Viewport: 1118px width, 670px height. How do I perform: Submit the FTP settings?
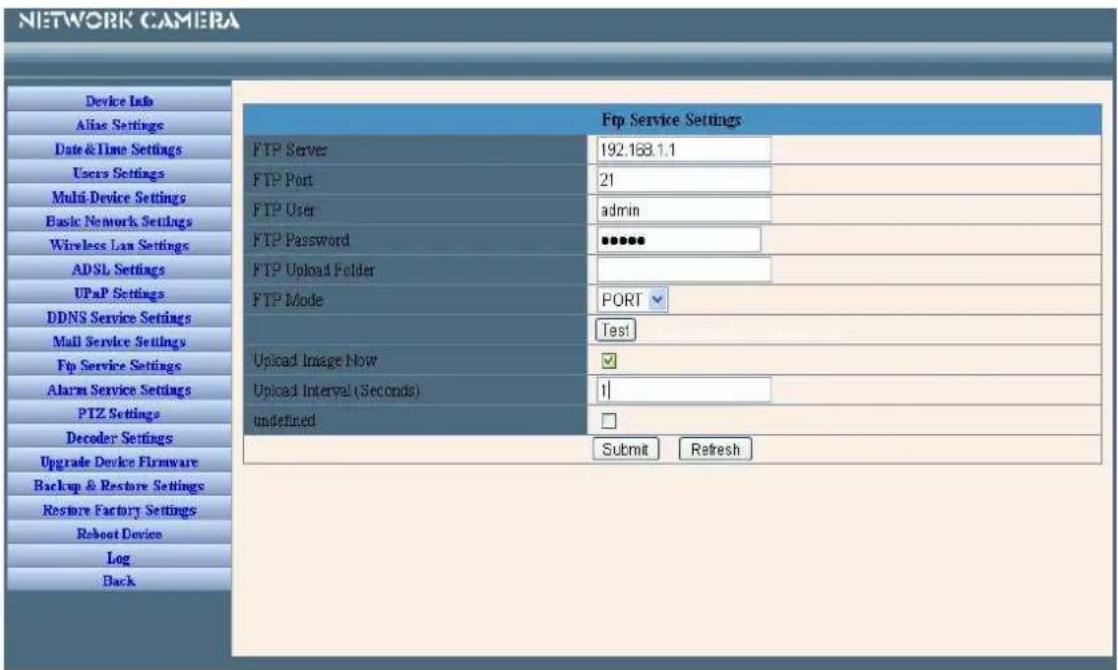point(625,449)
